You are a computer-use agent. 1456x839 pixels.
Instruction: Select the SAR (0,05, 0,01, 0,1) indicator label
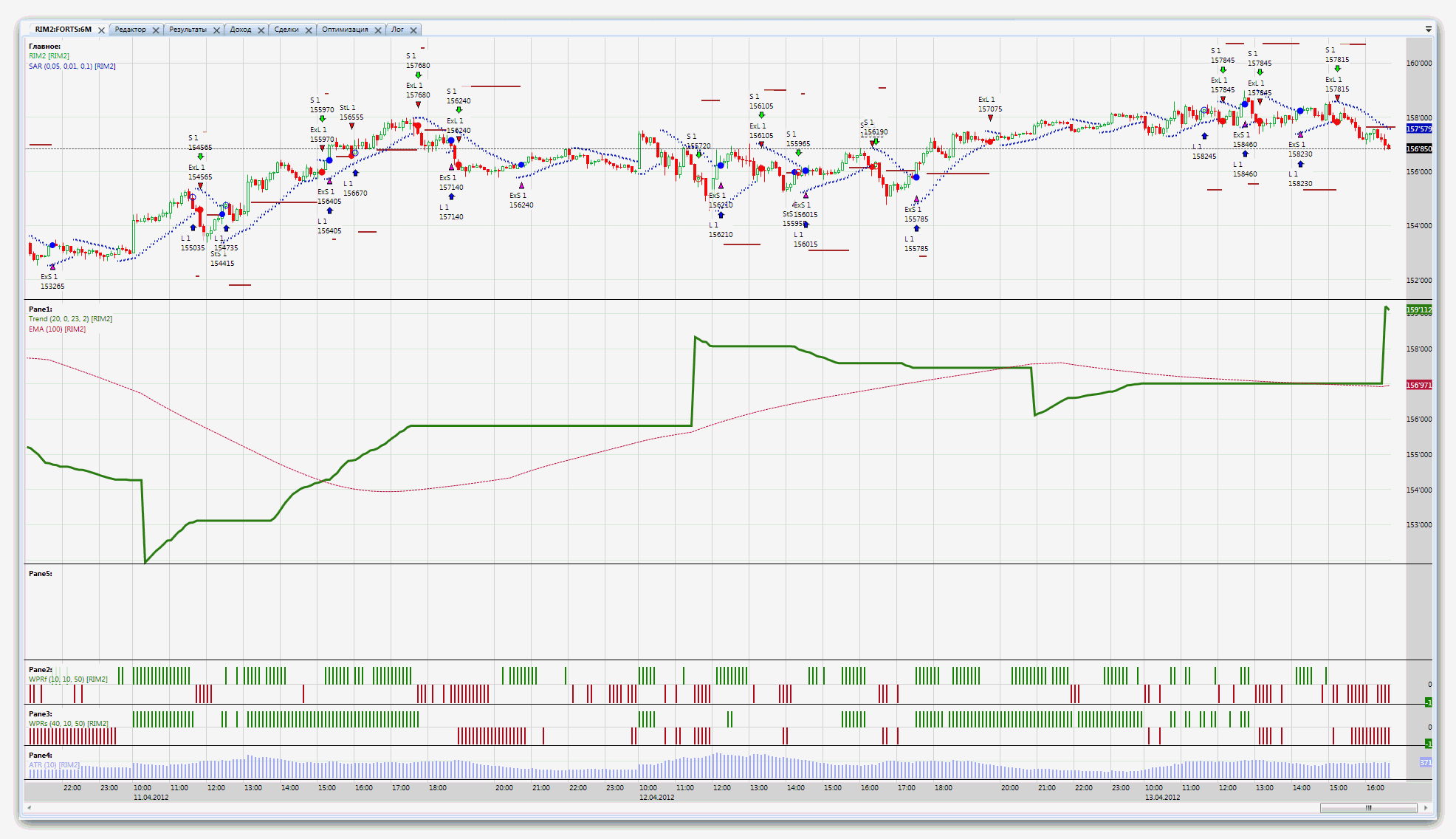[x=72, y=66]
